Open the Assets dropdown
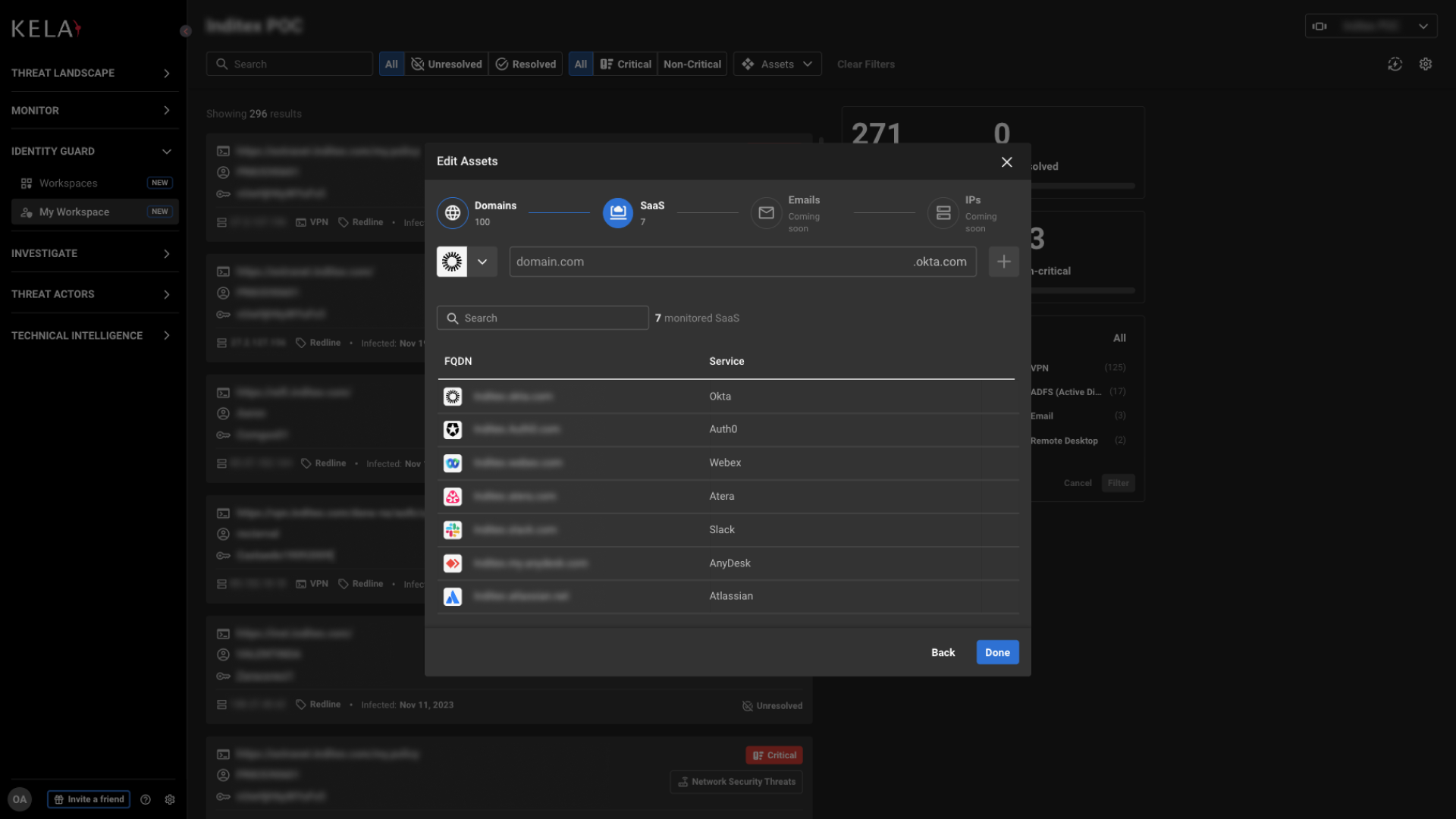This screenshot has width=1456, height=819. click(x=777, y=64)
